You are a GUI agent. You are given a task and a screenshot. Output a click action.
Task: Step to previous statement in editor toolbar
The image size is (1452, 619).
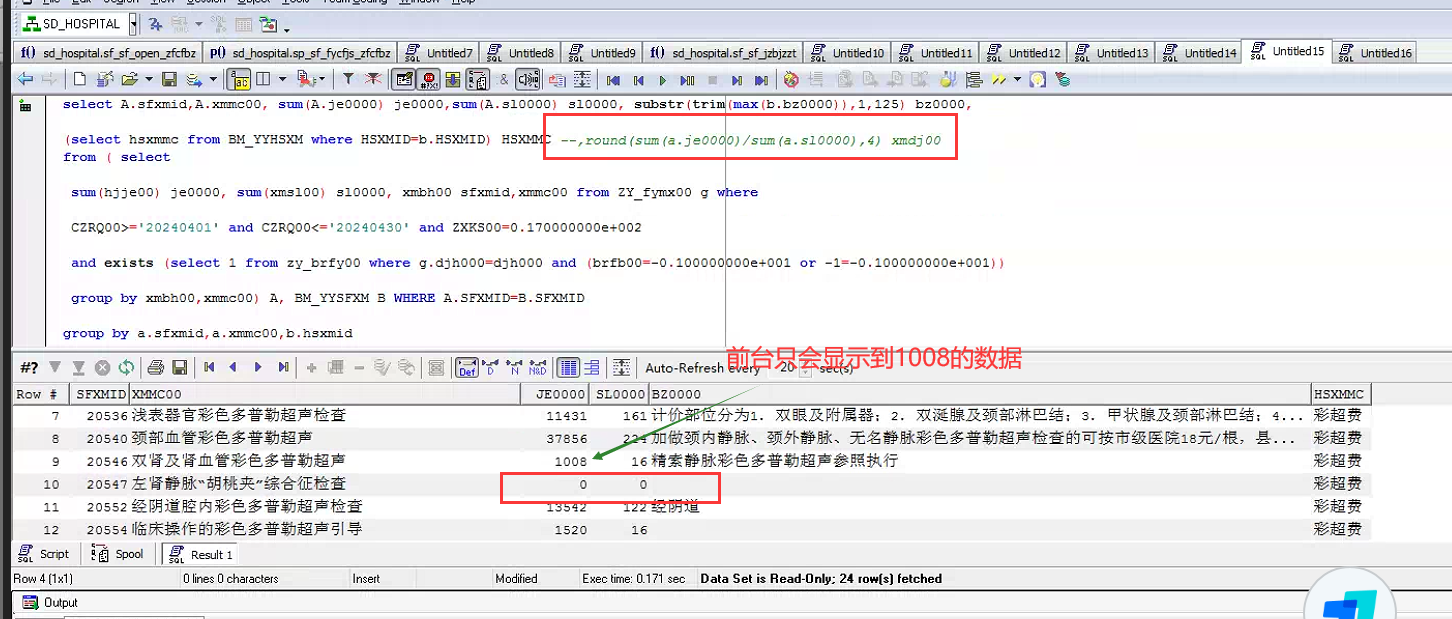click(x=638, y=79)
